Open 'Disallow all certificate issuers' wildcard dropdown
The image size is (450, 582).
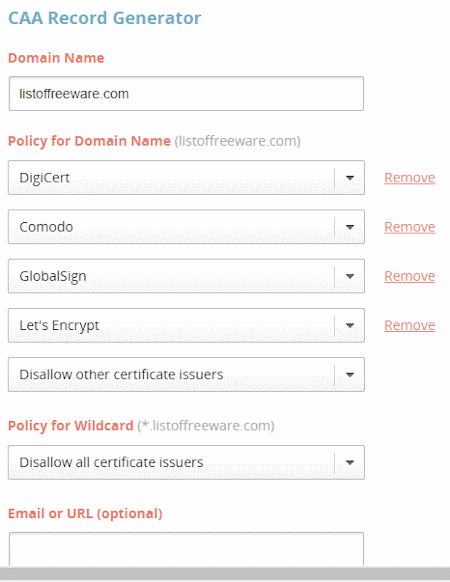(186, 462)
